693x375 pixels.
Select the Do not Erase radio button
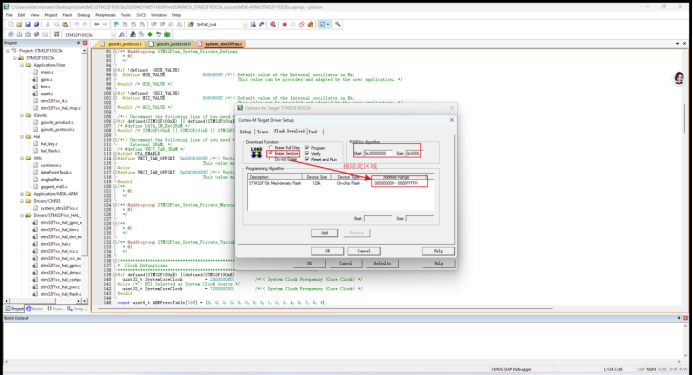271,159
